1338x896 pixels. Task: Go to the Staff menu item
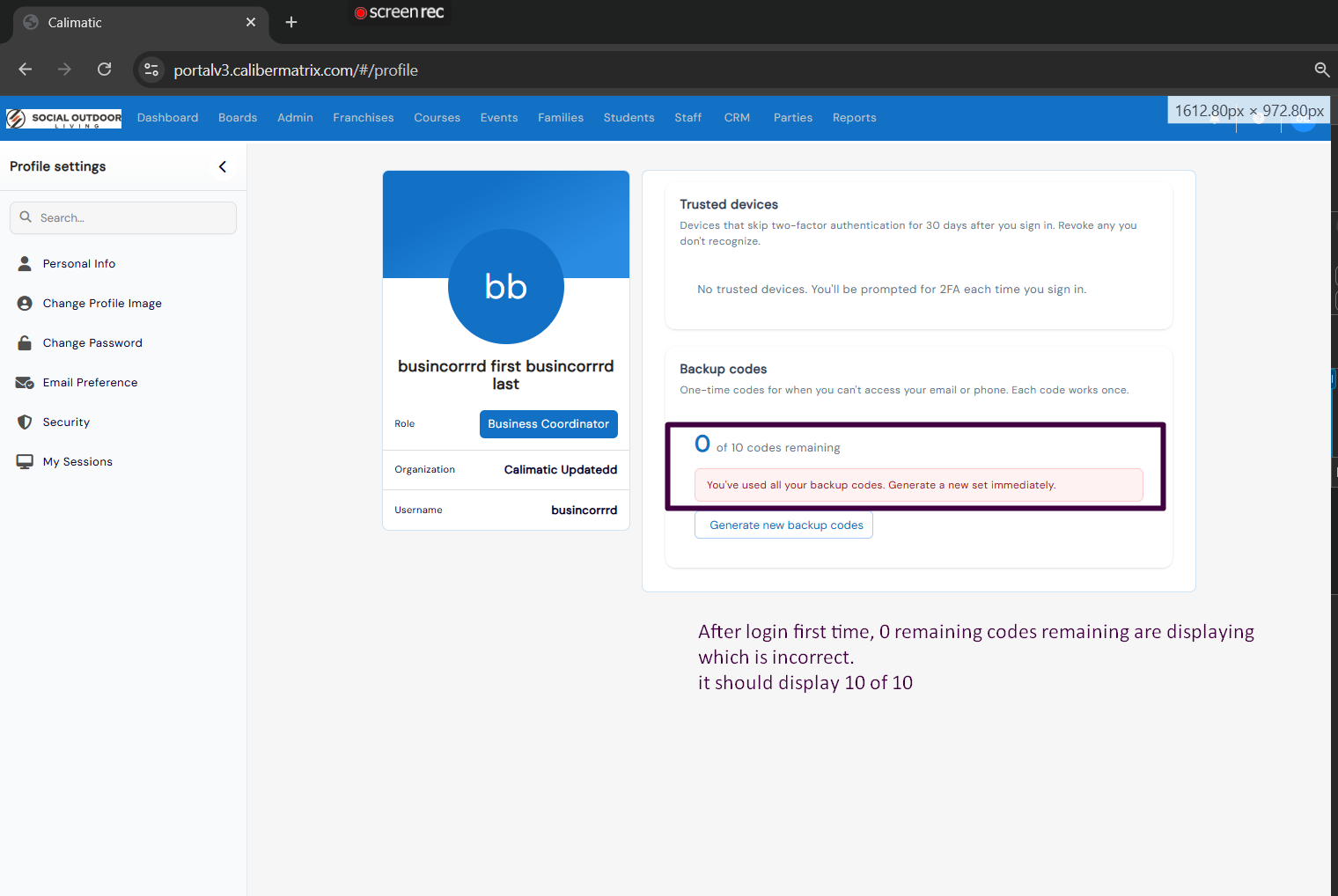click(x=687, y=118)
